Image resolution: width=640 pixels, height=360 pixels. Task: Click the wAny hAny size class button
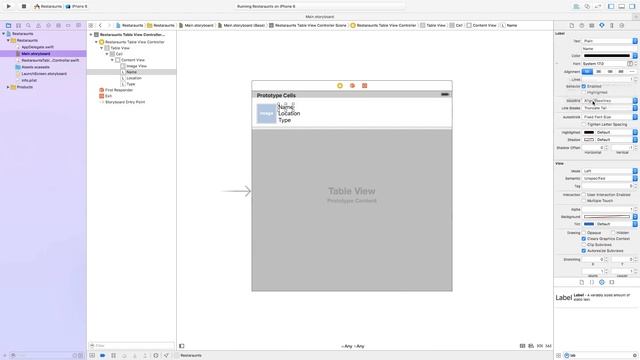pyautogui.click(x=353, y=346)
